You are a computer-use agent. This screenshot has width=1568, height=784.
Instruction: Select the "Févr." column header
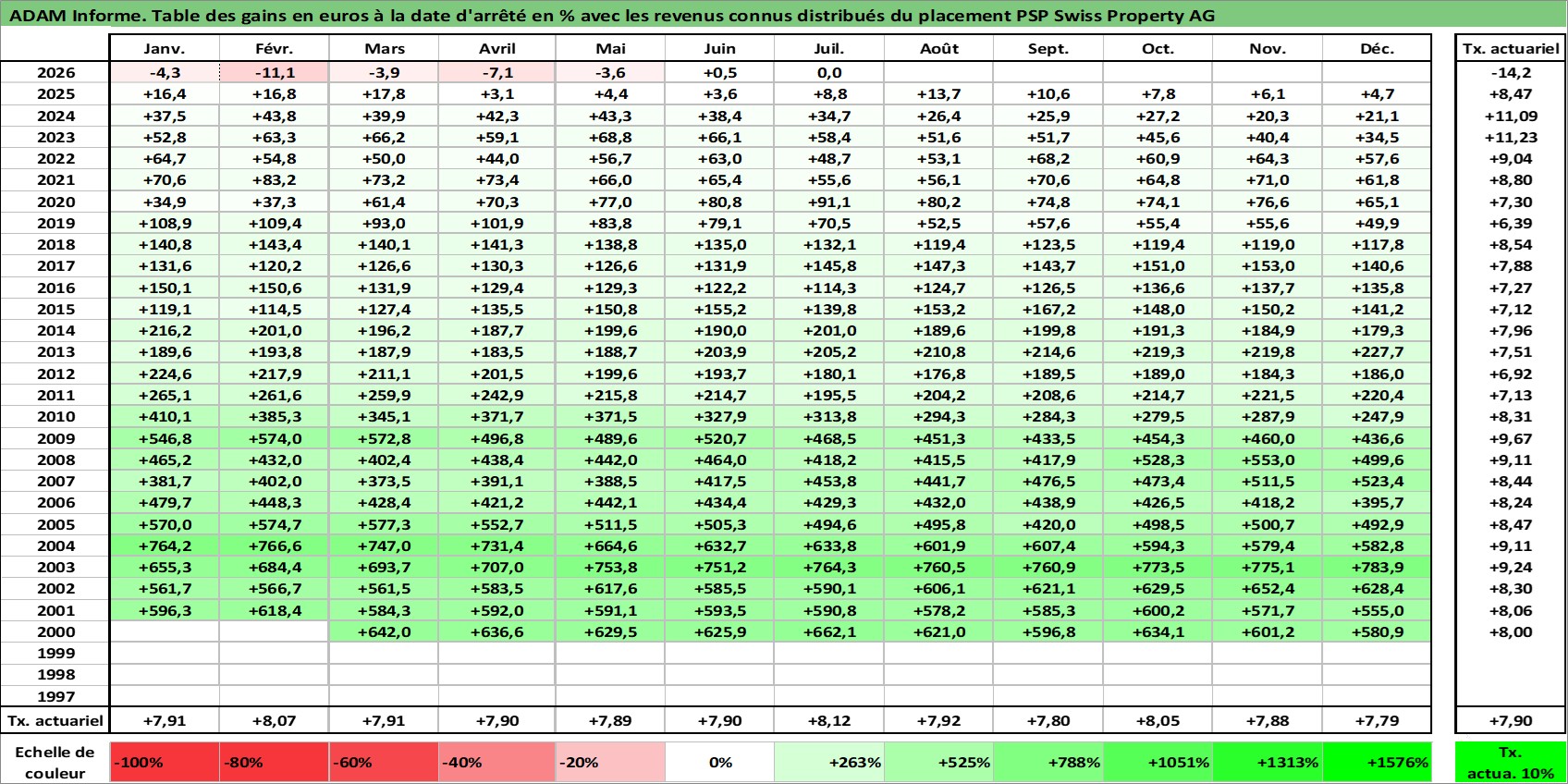click(274, 49)
